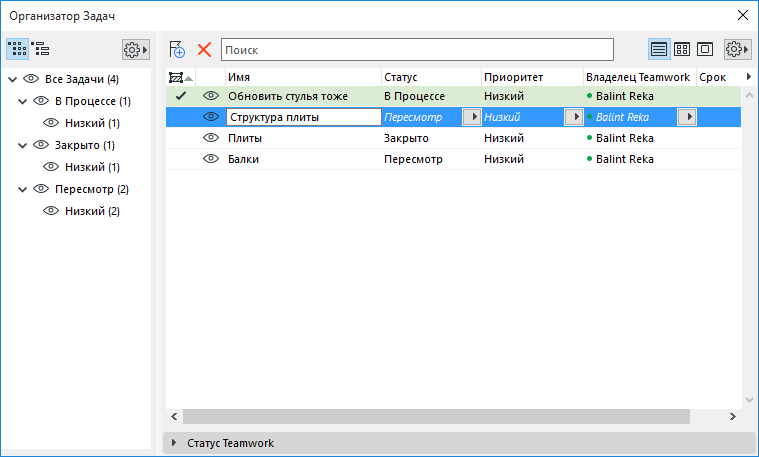The width and height of the screenshot is (759, 457).
Task: Click the horizontal scrollbar left arrow
Action: [174, 416]
